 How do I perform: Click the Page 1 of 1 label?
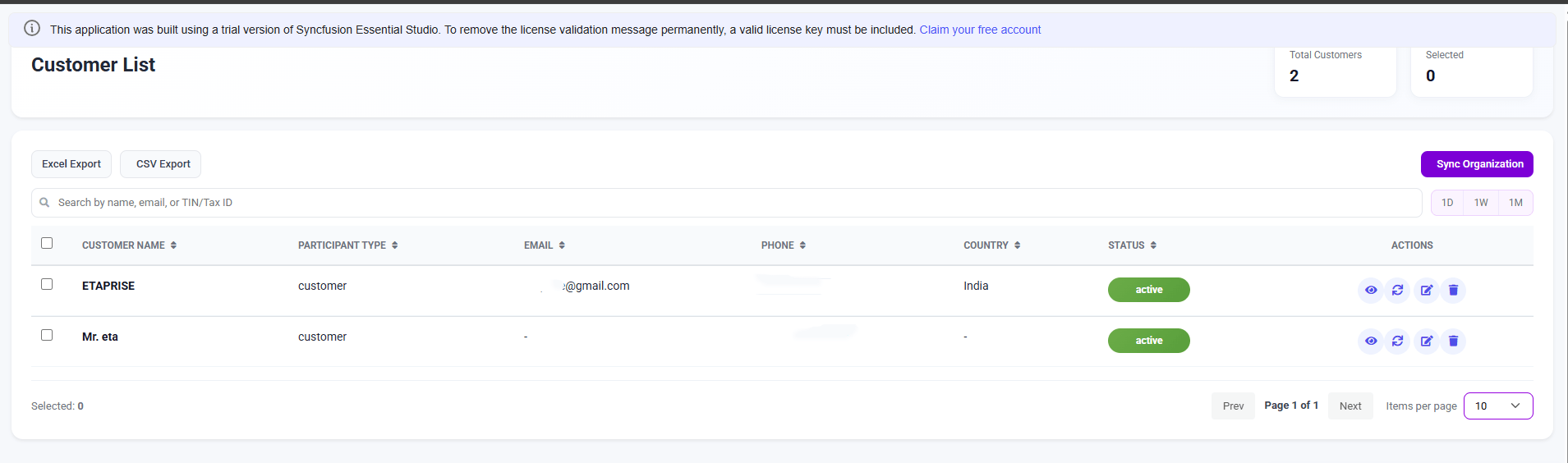[1291, 406]
